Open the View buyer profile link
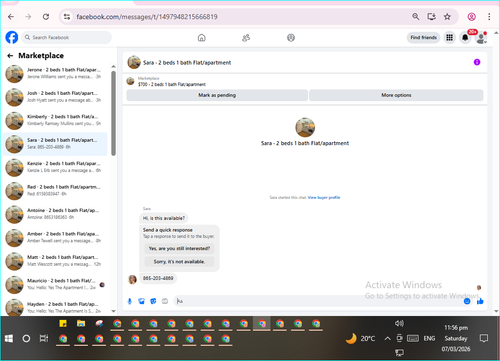This screenshot has height=361, width=500. (x=324, y=197)
